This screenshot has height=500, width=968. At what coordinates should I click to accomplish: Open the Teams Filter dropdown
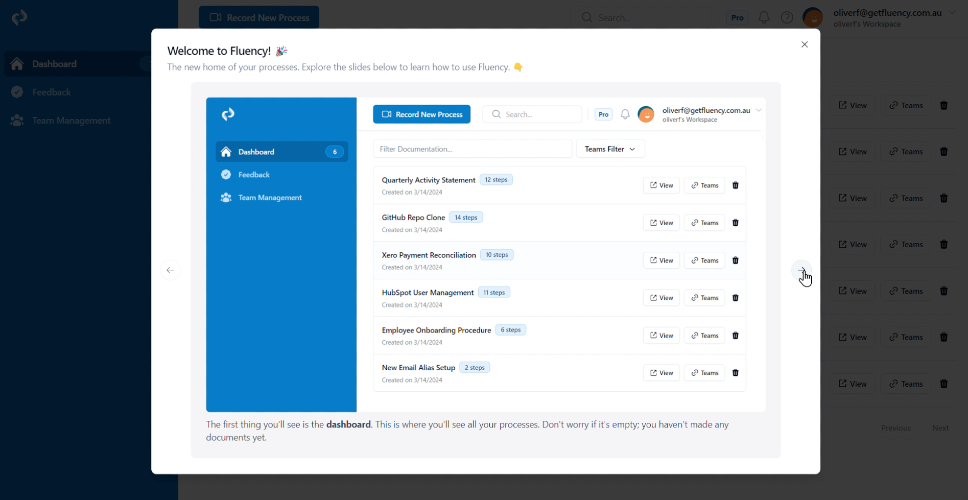pos(611,149)
